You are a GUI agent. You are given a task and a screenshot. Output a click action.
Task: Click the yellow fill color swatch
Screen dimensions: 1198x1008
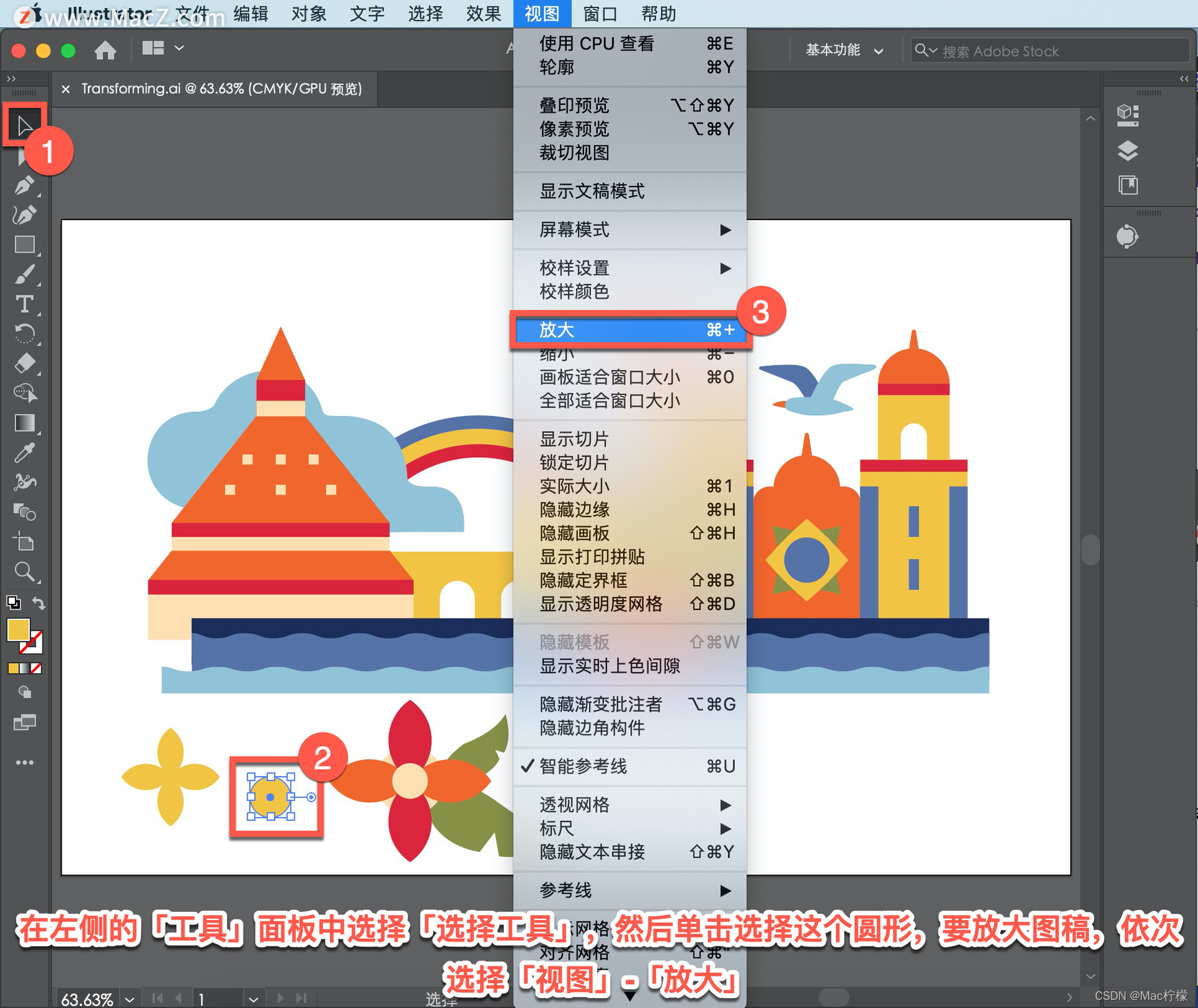coord(18,630)
